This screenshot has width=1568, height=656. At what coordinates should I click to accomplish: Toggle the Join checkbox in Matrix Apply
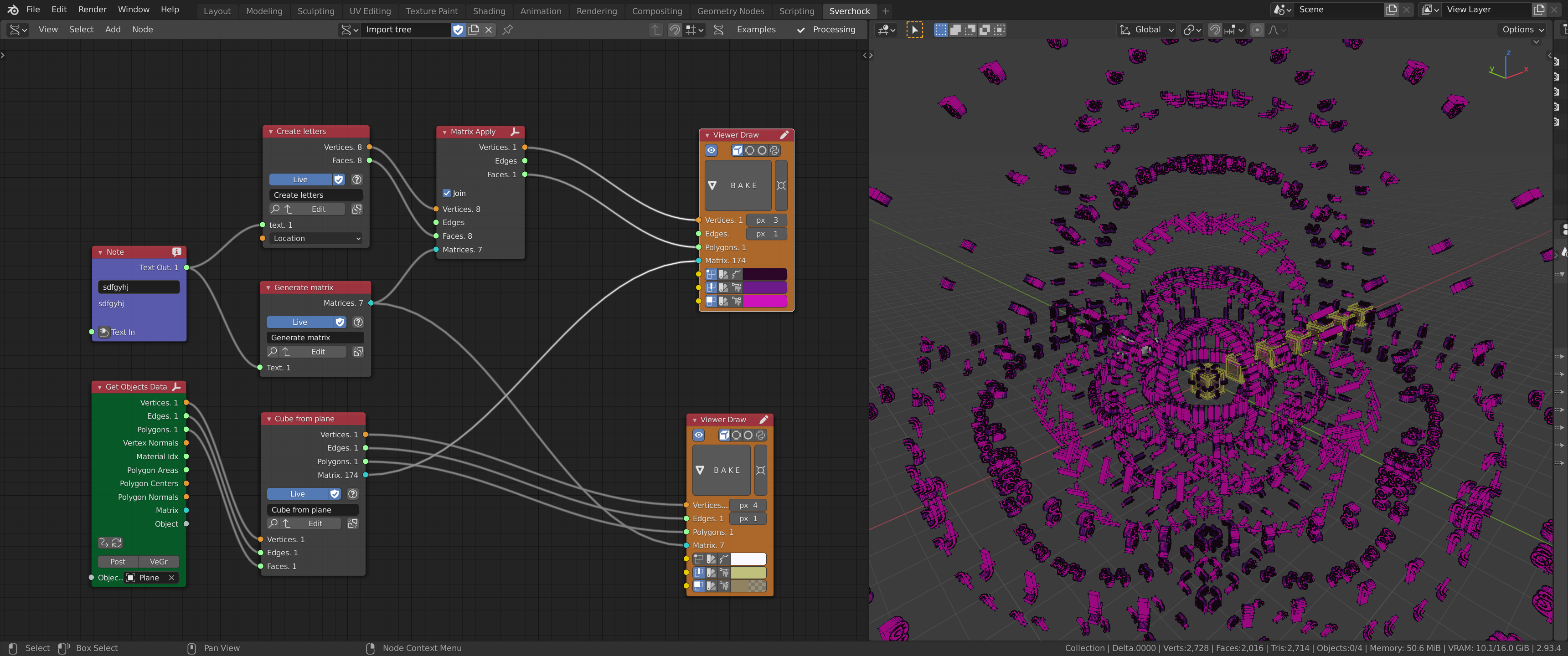coord(447,194)
